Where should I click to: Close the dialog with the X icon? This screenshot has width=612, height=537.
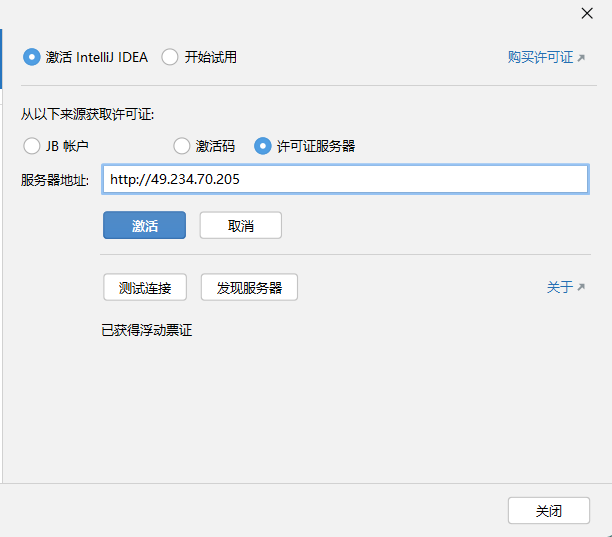pos(587,13)
